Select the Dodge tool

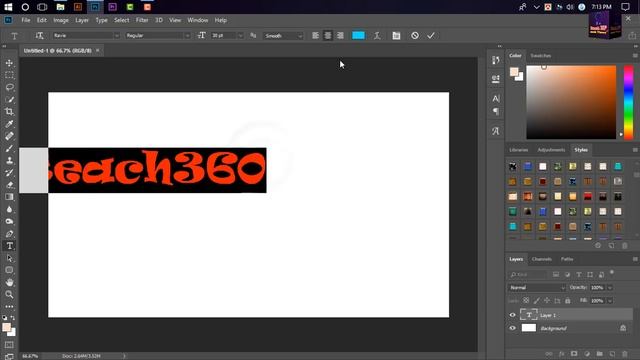pos(9,221)
